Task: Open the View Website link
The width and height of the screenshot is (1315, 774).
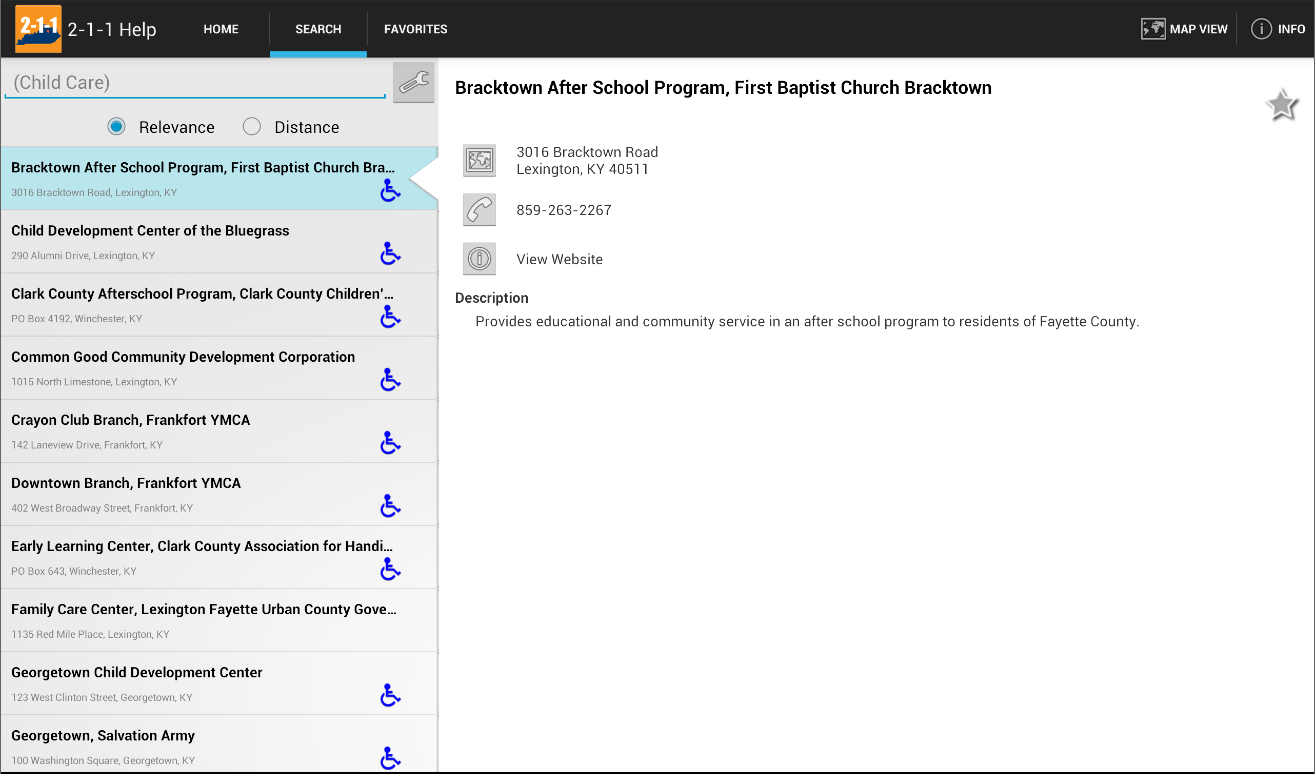Action: pyautogui.click(x=559, y=259)
